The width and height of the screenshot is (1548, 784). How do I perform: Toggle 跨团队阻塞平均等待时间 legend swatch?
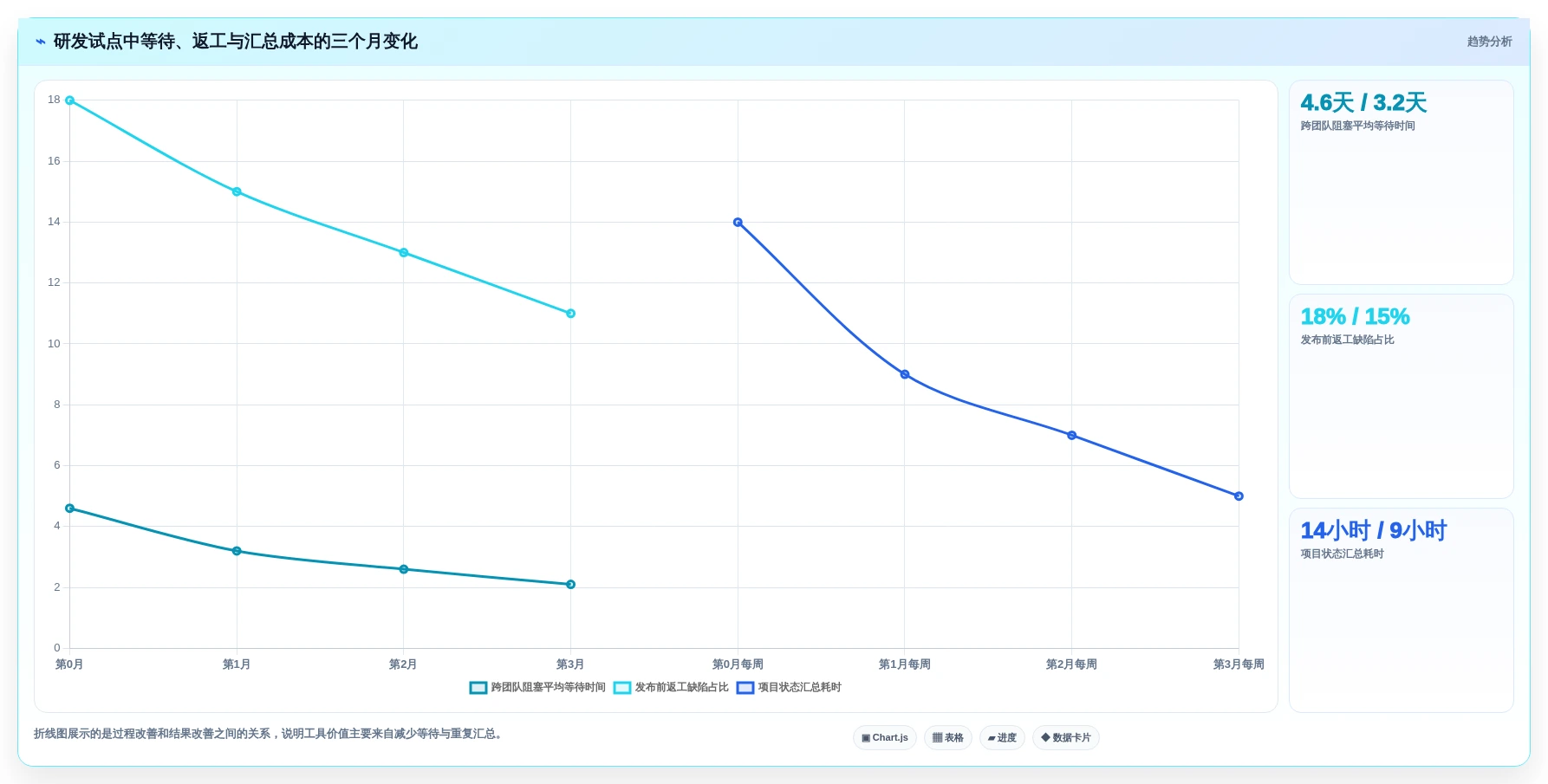[478, 688]
